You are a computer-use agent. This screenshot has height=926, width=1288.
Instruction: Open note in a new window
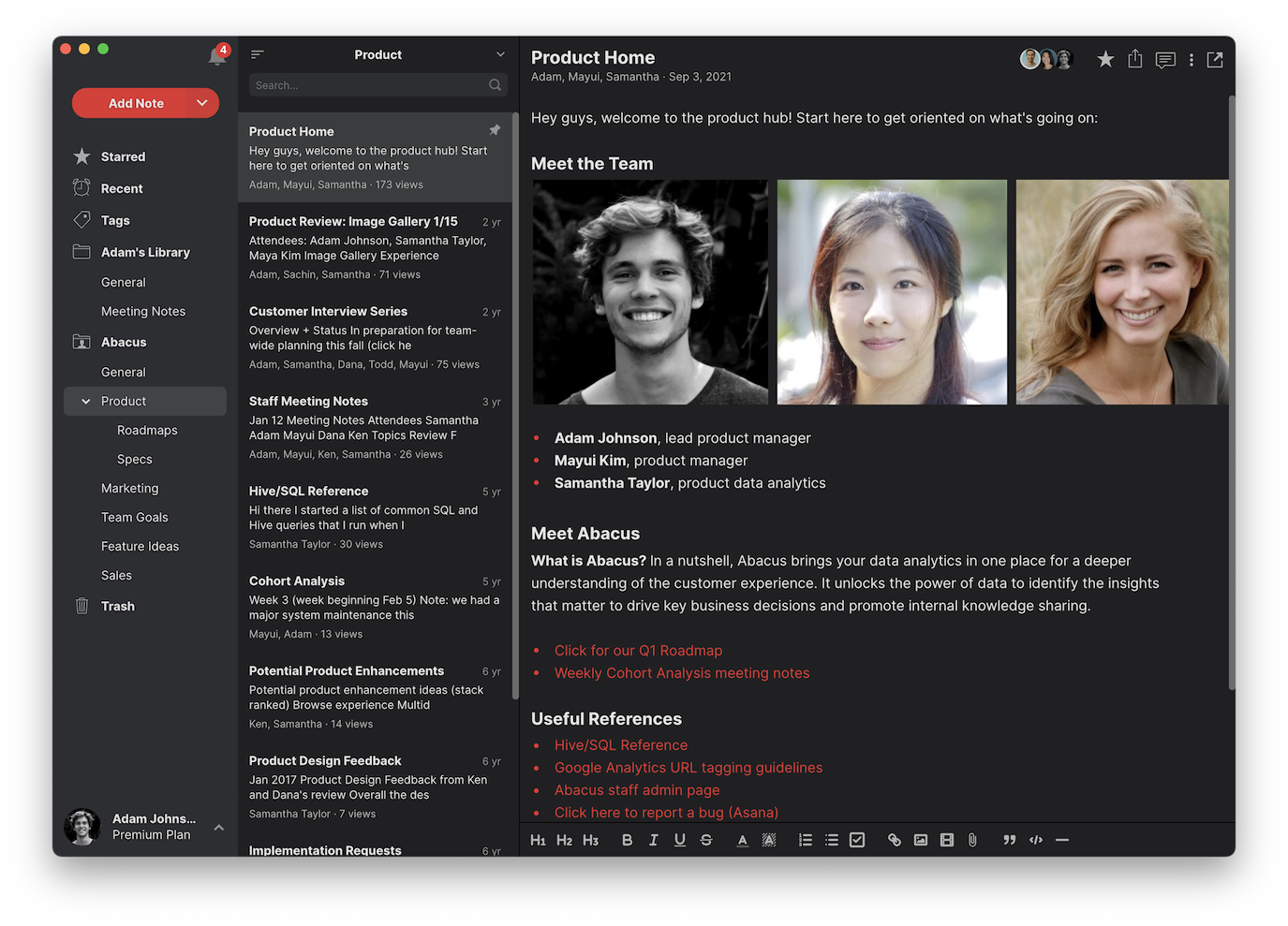(1215, 60)
